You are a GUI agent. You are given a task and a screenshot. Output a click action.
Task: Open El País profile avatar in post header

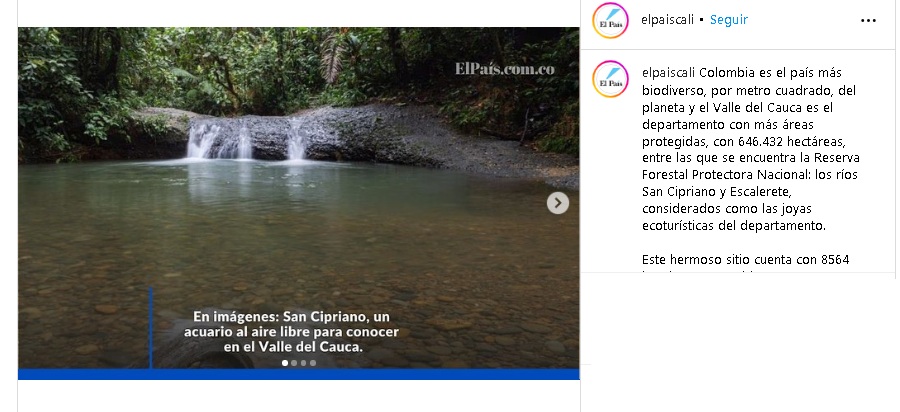610,20
